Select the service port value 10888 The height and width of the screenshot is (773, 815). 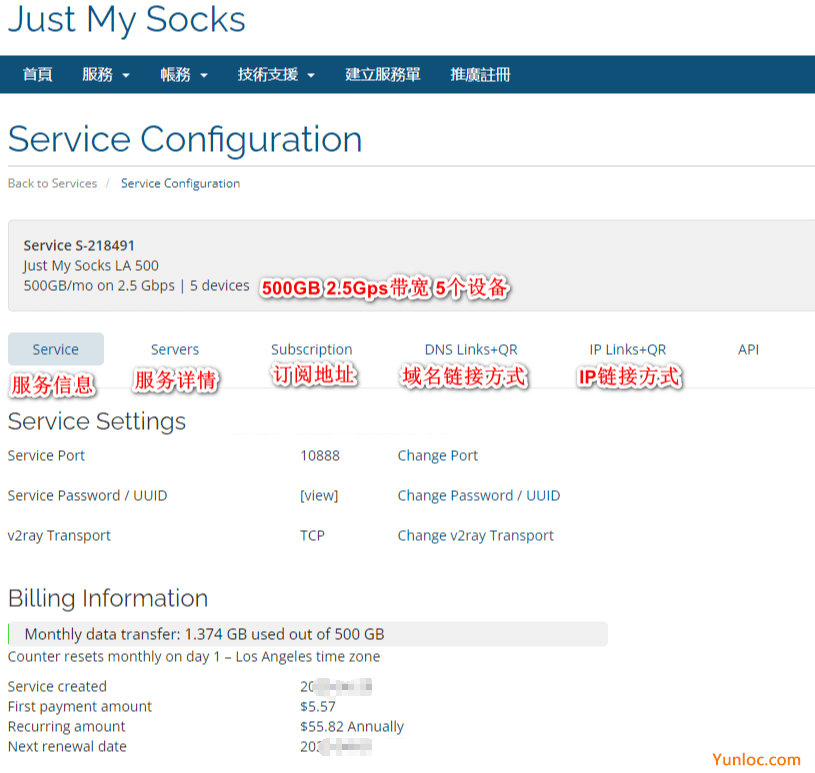320,455
